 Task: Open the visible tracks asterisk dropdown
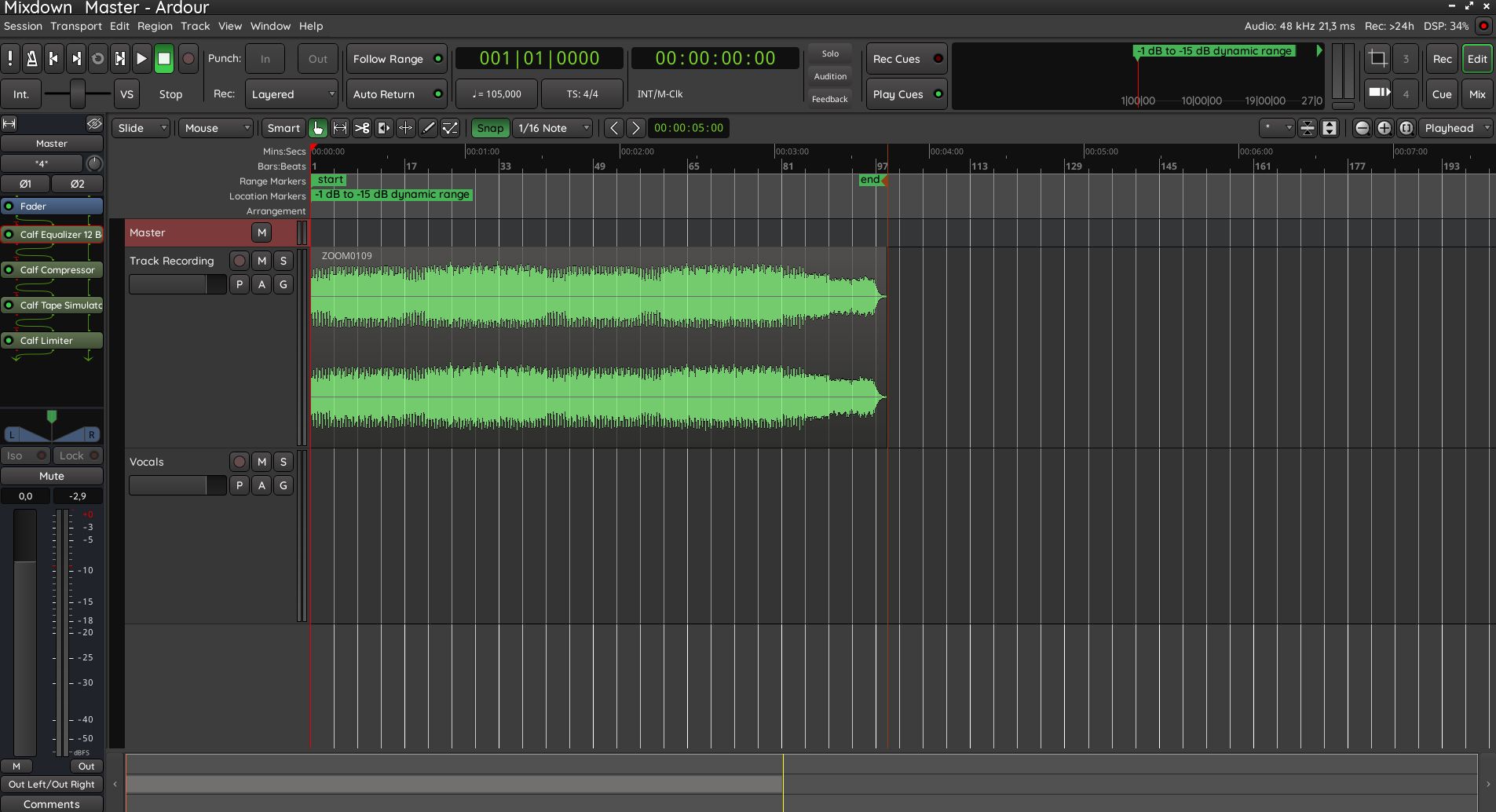click(1277, 128)
